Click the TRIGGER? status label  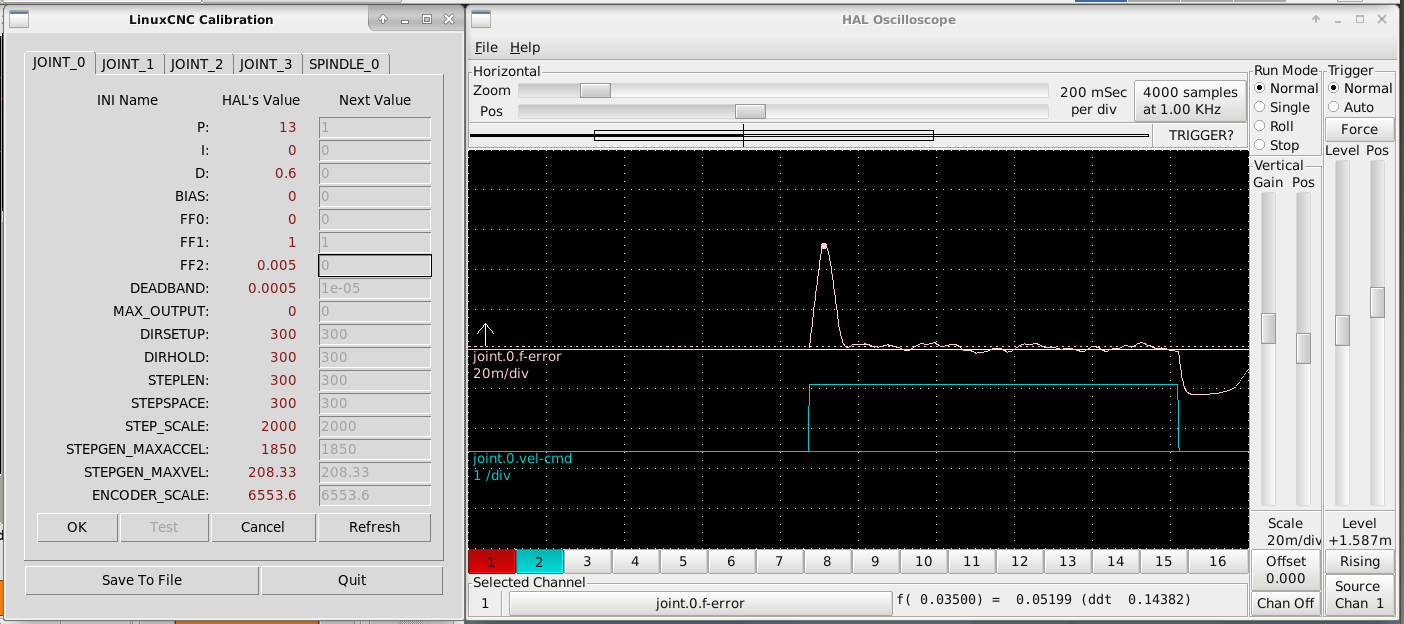pos(1201,134)
